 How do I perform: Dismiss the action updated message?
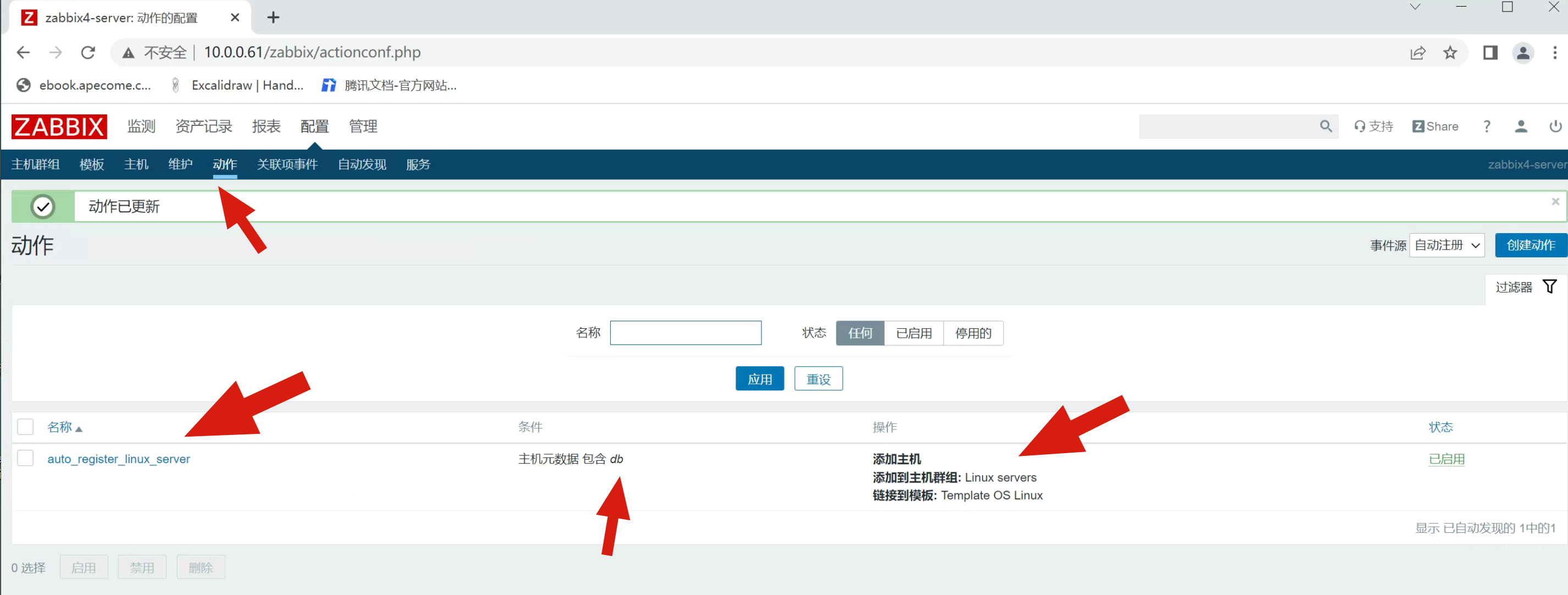click(x=1555, y=202)
